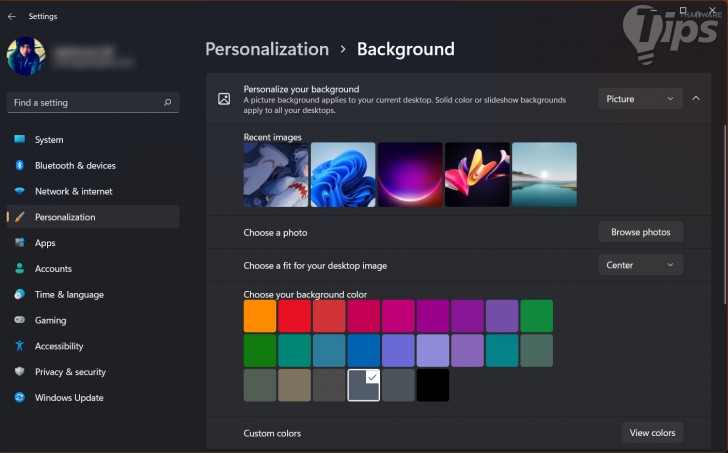Open System settings

(93, 139)
